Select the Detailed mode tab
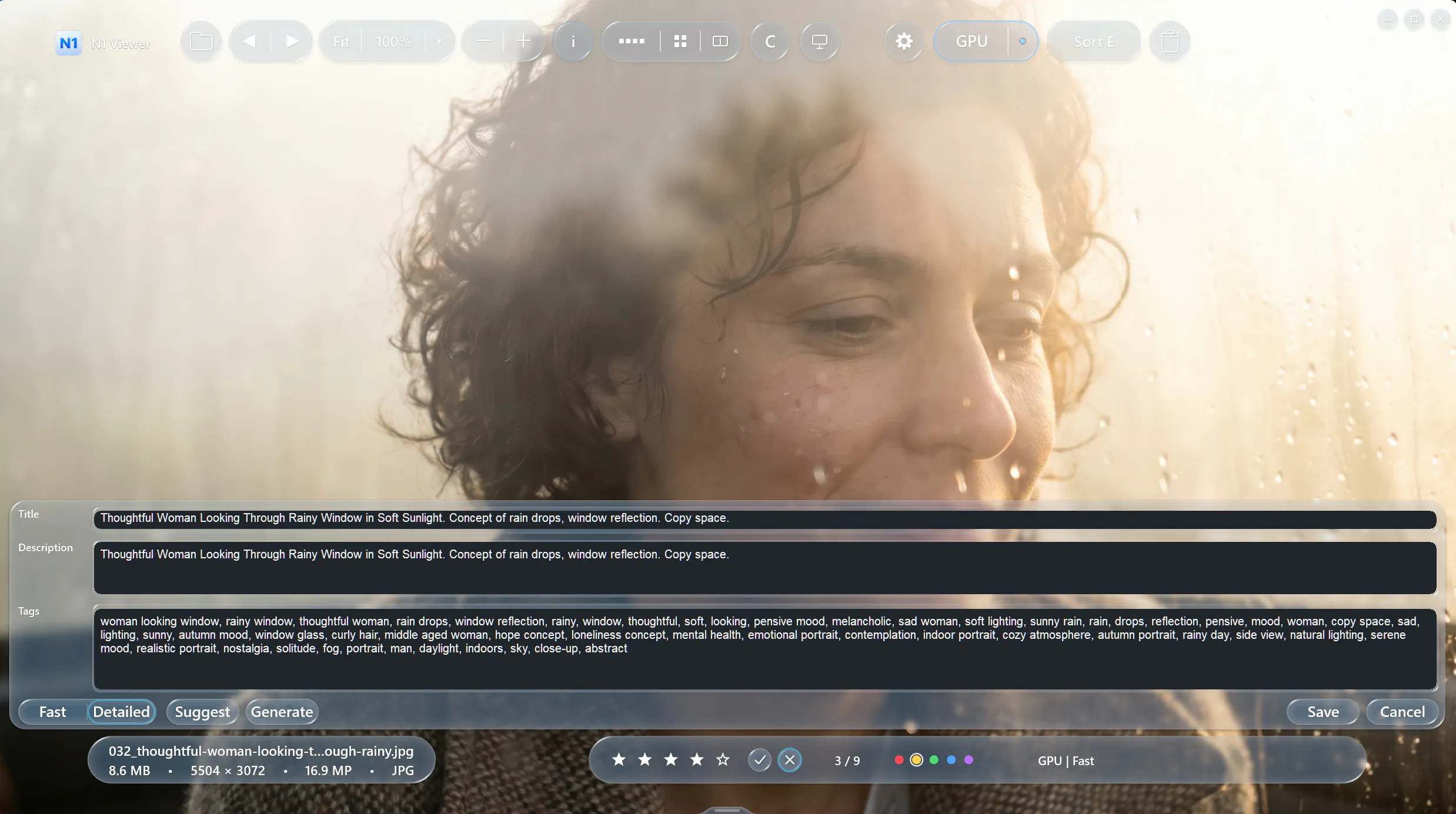The image size is (1456, 814). click(122, 712)
